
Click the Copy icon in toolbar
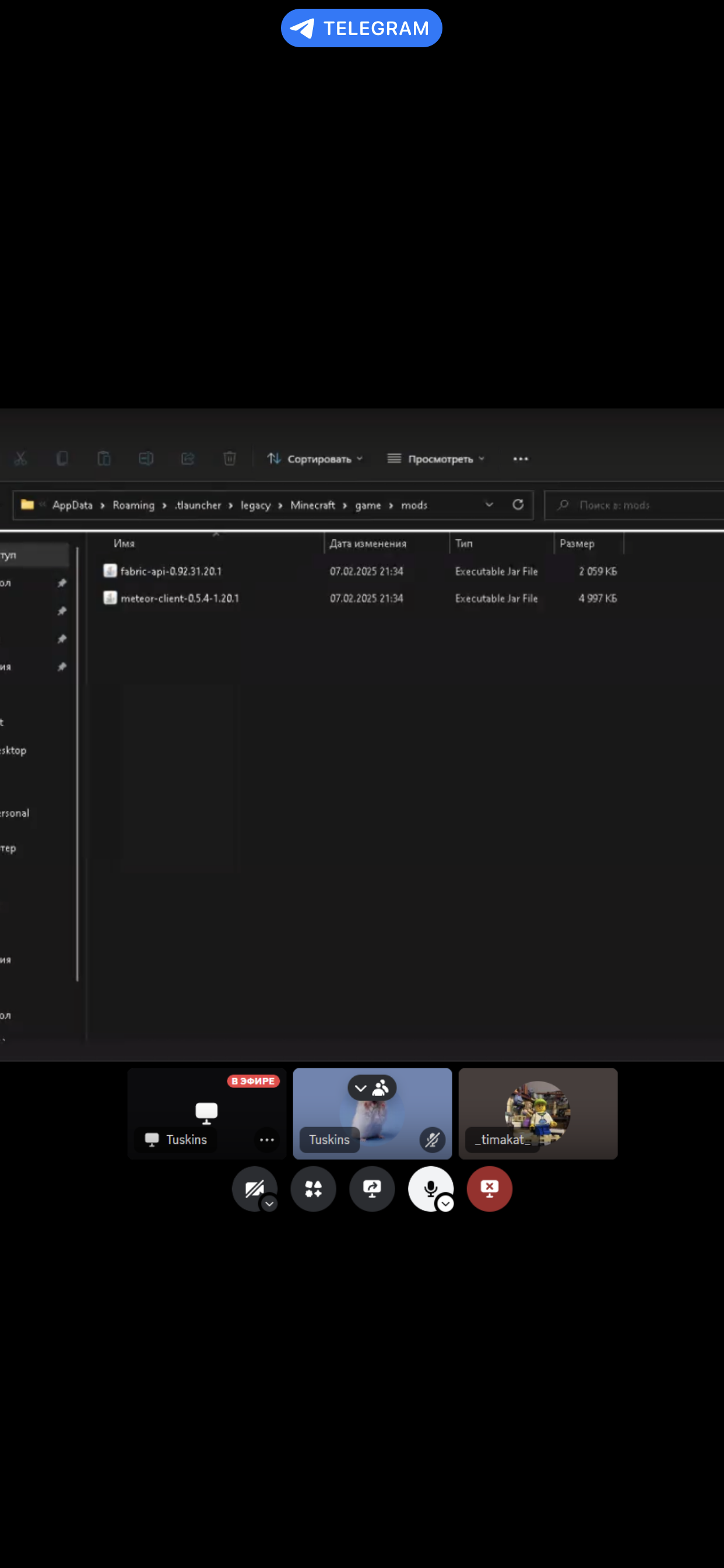(x=62, y=459)
